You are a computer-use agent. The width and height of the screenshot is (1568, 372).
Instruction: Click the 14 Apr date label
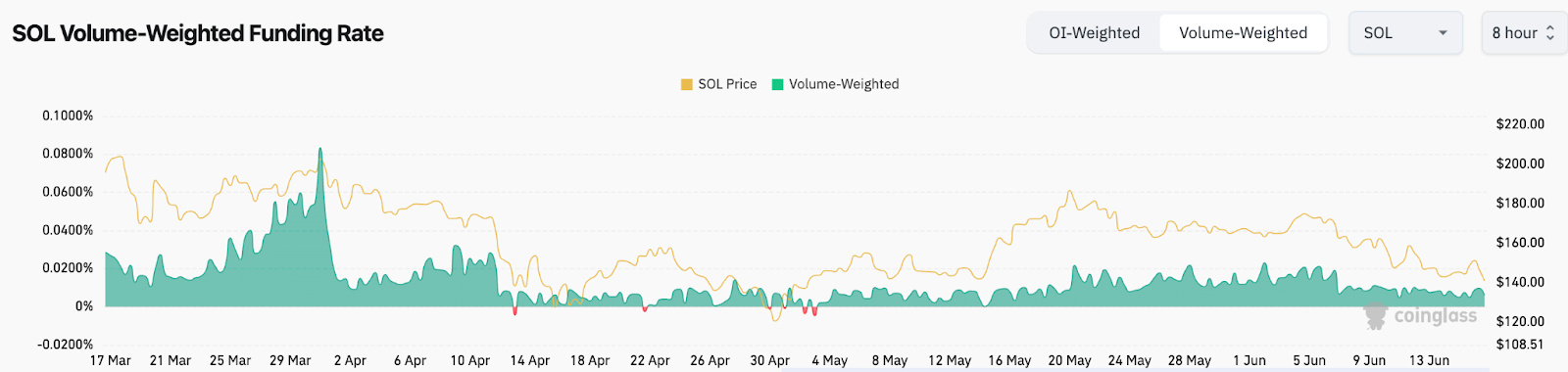[530, 360]
